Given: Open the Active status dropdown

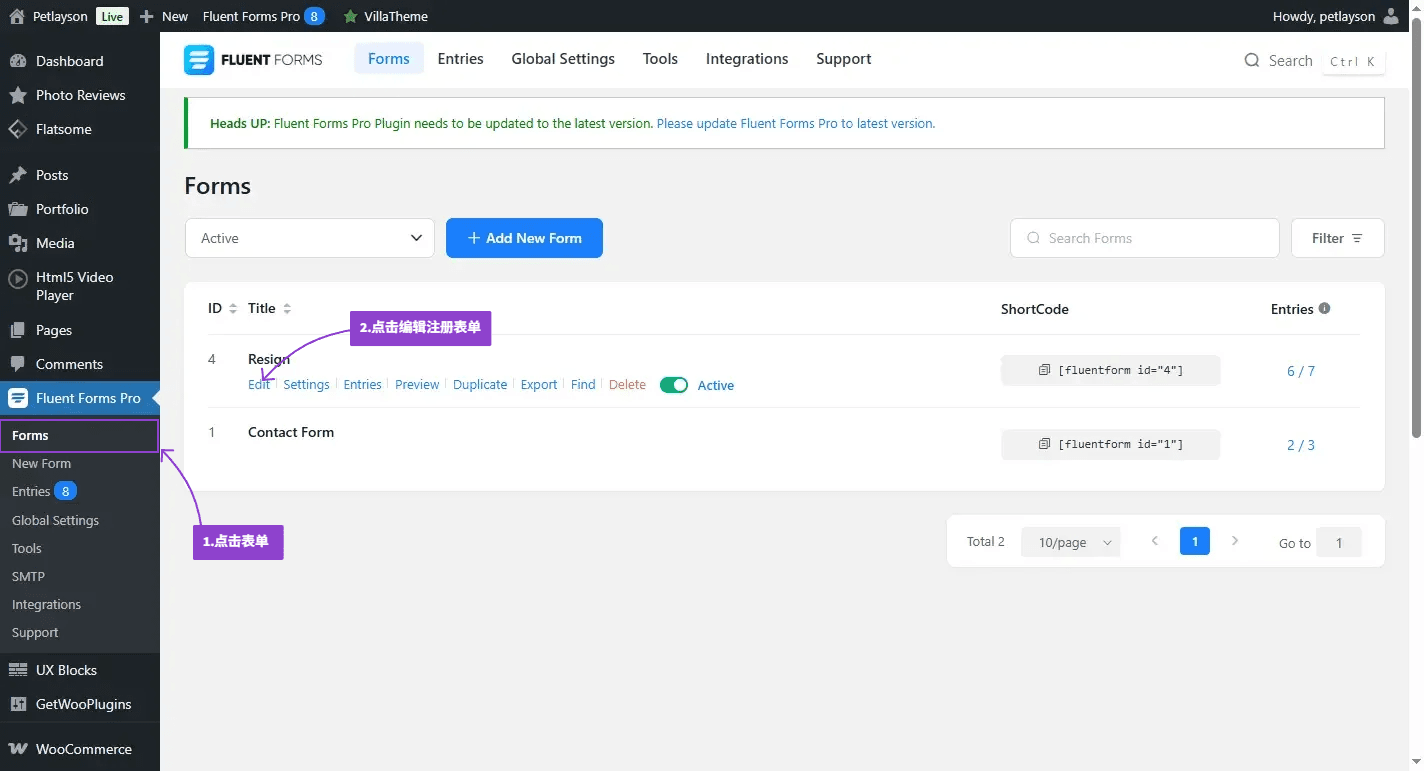Looking at the screenshot, I should [310, 238].
